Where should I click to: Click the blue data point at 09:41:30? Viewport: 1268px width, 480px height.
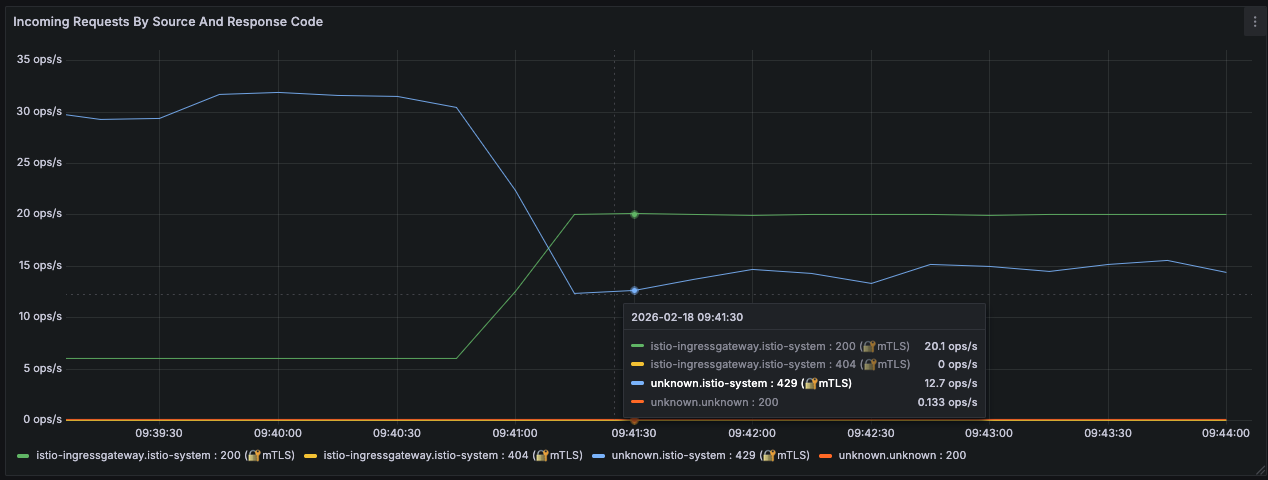[634, 290]
